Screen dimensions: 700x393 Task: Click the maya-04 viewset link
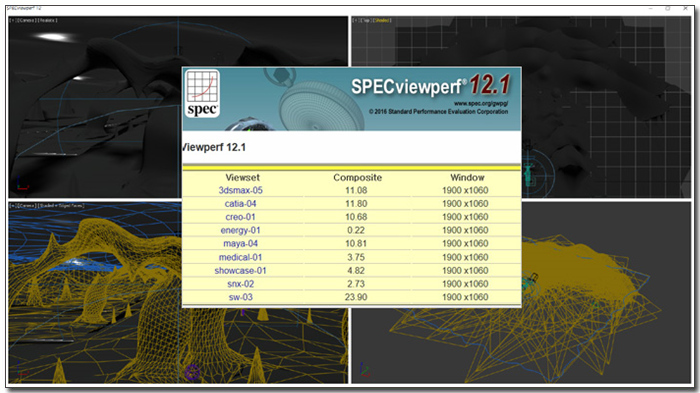pos(240,244)
